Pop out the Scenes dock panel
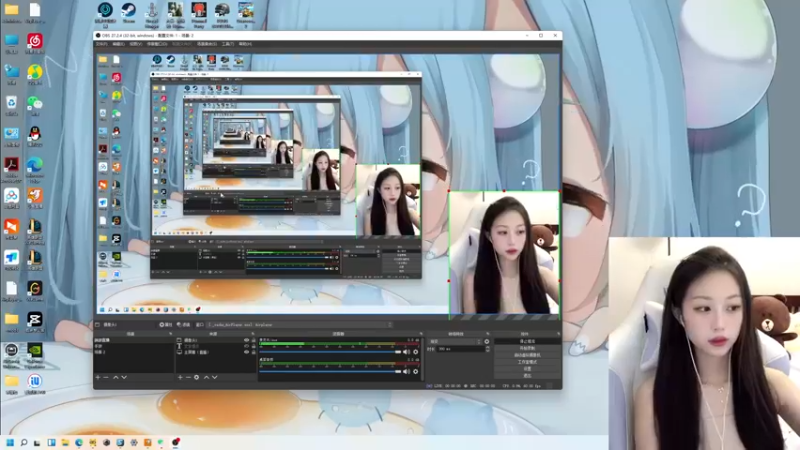 coord(171,334)
